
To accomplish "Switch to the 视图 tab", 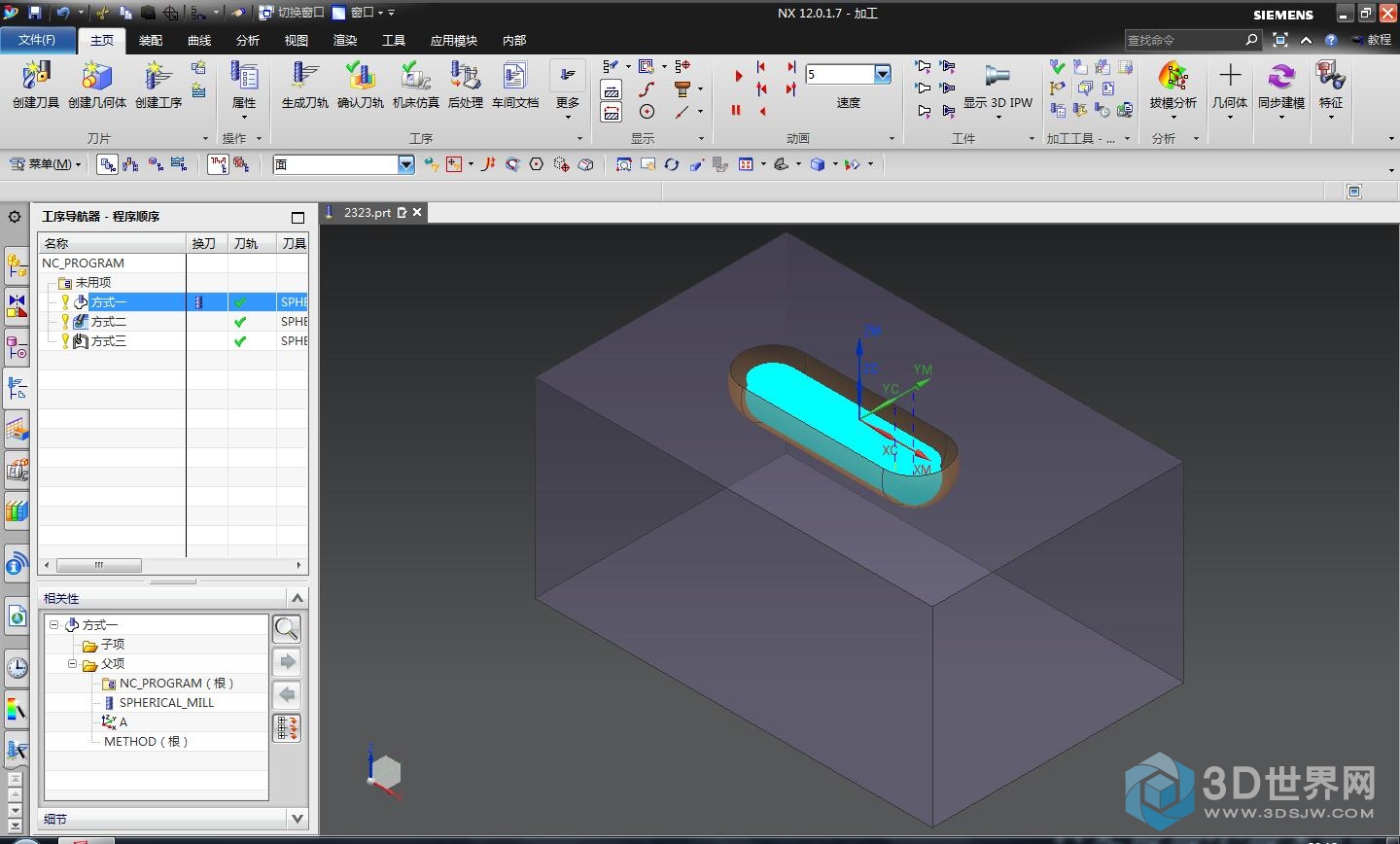I will point(297,40).
